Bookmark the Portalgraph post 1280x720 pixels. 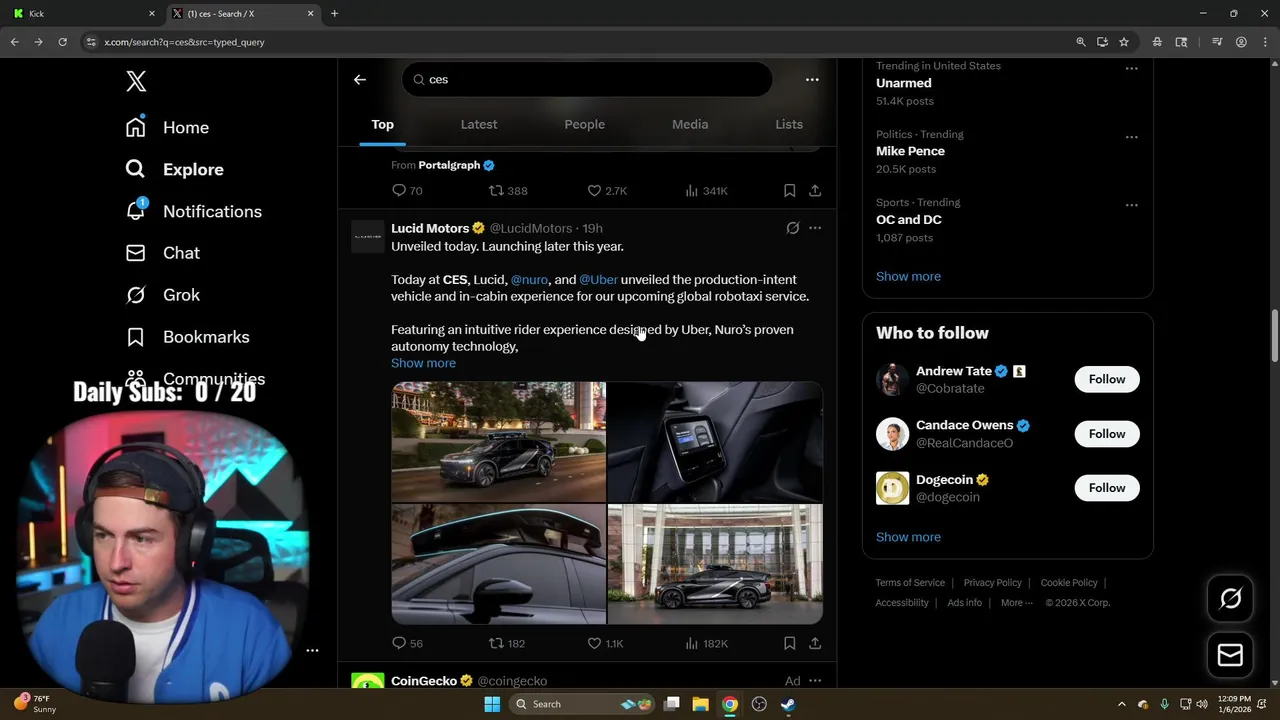[789, 190]
